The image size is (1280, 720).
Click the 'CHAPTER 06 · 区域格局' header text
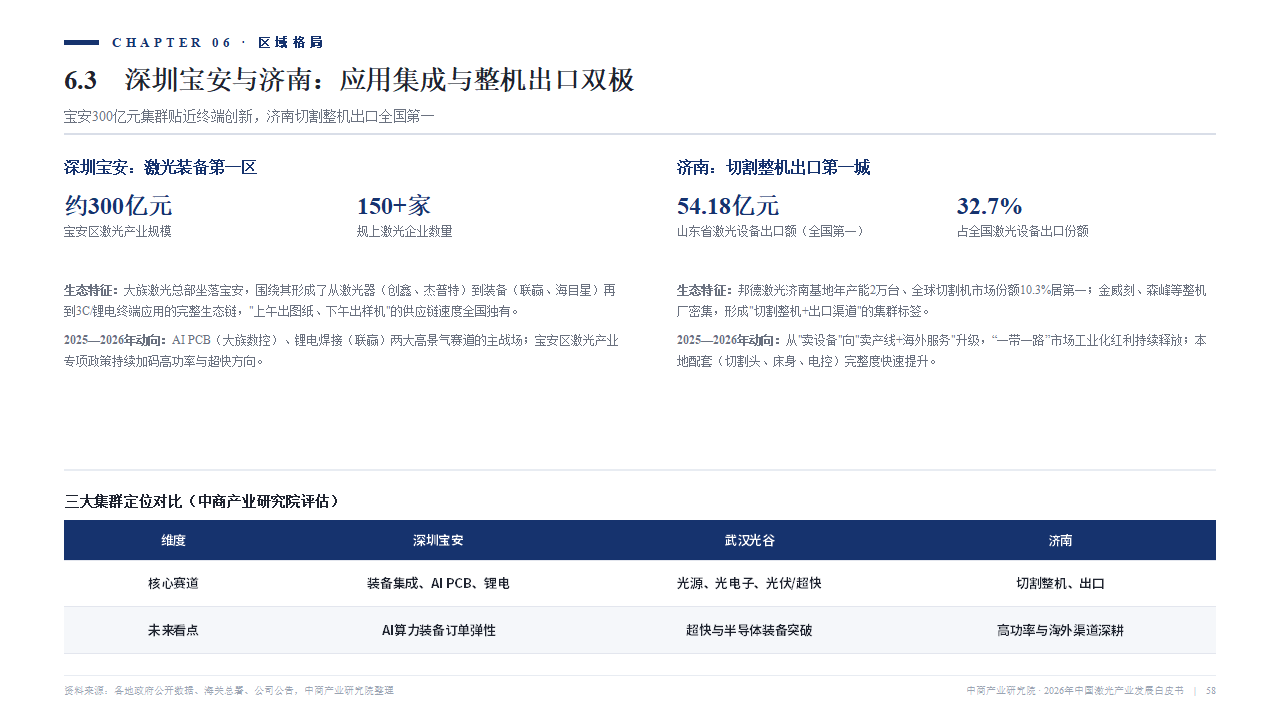pyautogui.click(x=217, y=42)
